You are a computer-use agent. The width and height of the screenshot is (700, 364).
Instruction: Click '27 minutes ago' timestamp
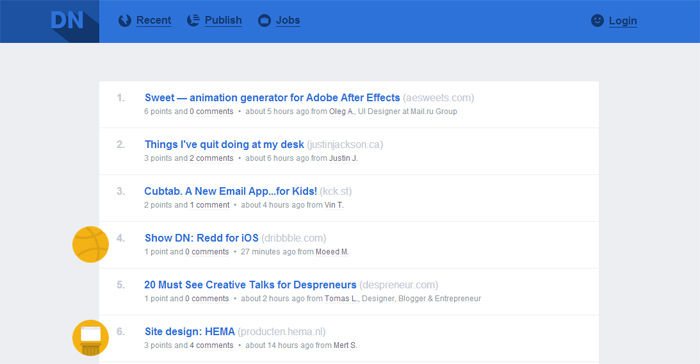coord(268,252)
